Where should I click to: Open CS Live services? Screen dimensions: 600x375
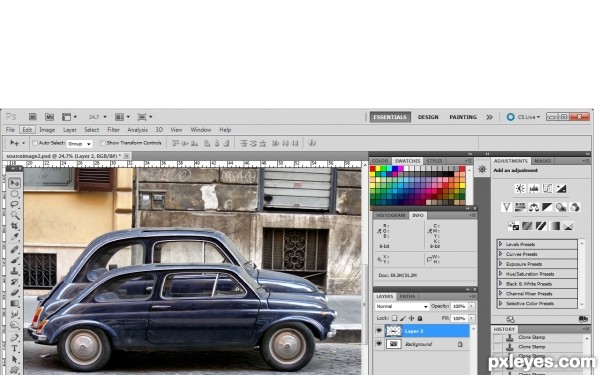coord(523,117)
